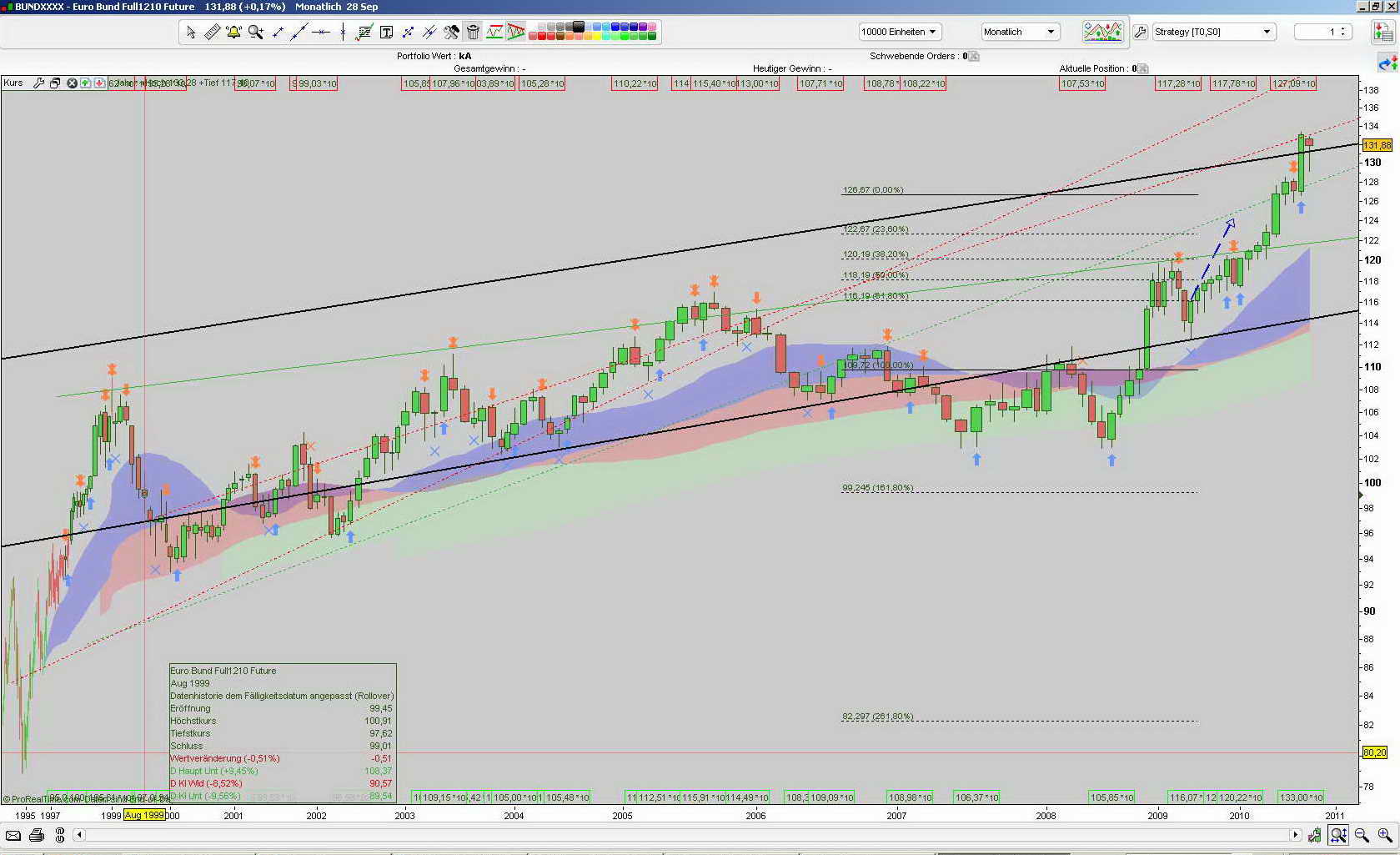Open the hammer and wrench settings tool

[451, 32]
